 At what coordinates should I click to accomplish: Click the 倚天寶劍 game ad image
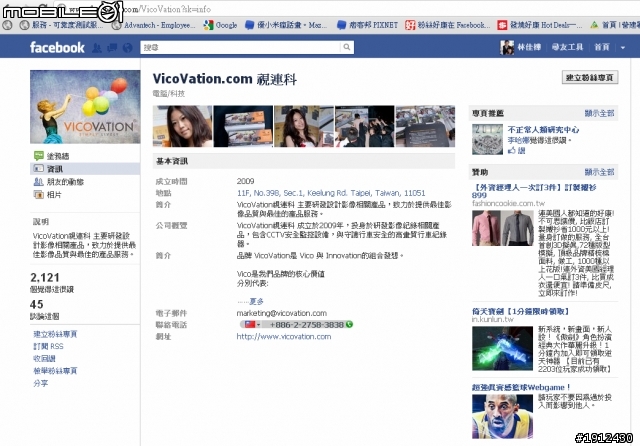(x=502, y=348)
